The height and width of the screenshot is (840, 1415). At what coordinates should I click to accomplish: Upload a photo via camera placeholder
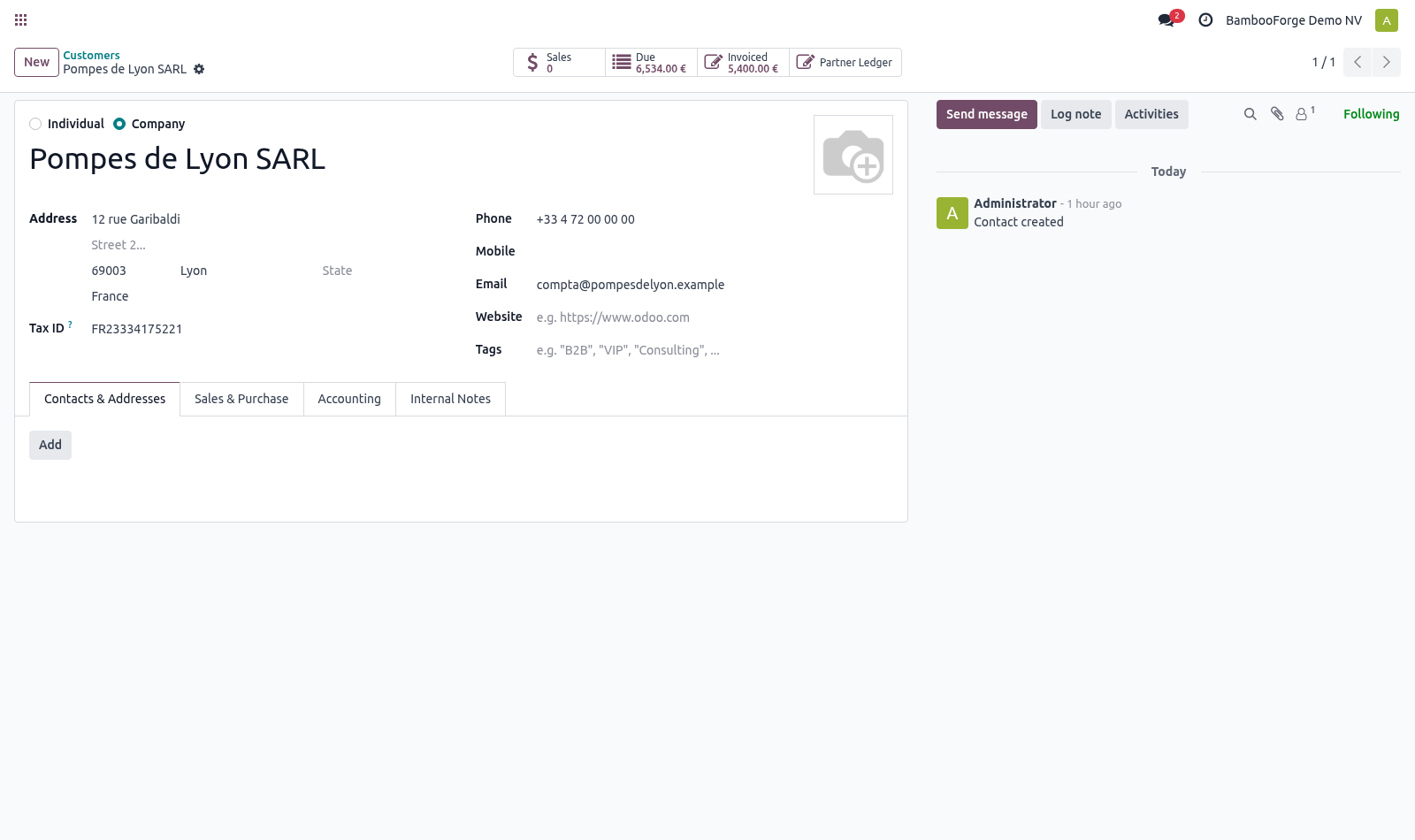tap(853, 155)
